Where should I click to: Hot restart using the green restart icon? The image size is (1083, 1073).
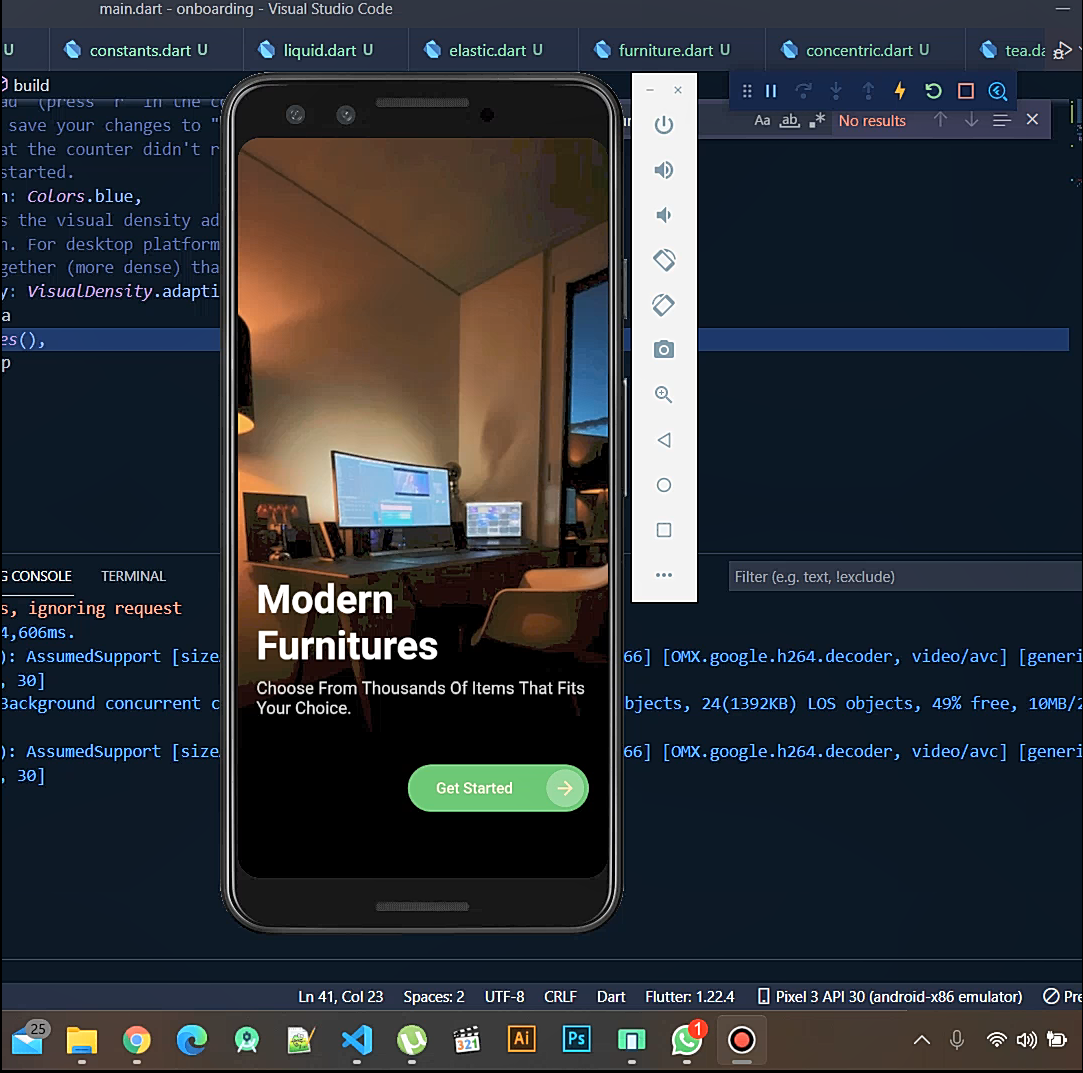pyautogui.click(x=932, y=90)
